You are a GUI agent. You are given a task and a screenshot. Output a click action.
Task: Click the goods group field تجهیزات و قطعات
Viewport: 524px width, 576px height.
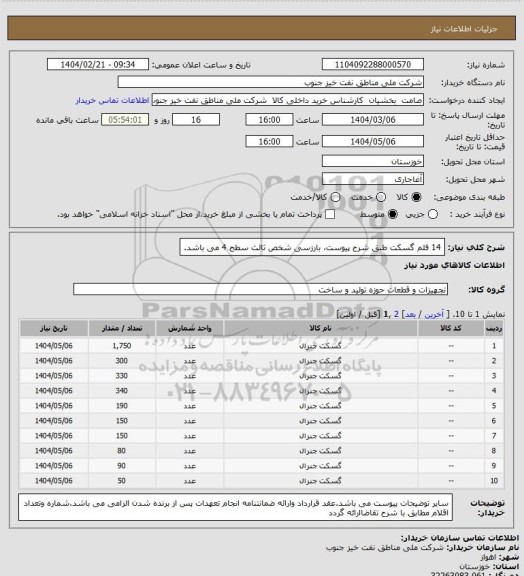pyautogui.click(x=260, y=289)
